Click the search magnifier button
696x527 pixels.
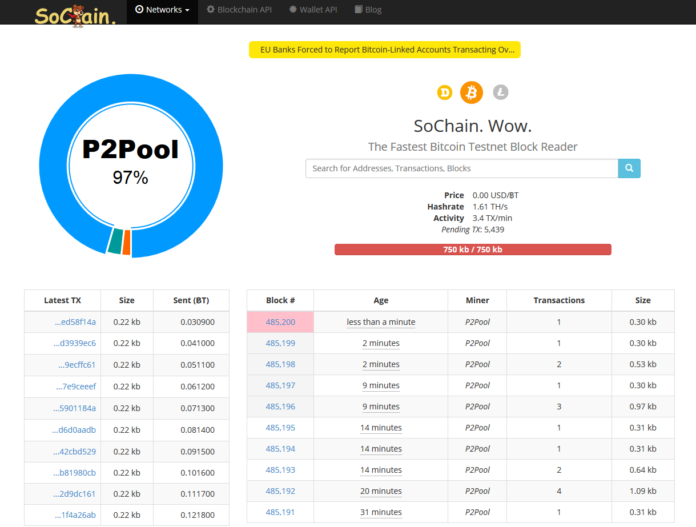[x=629, y=168]
